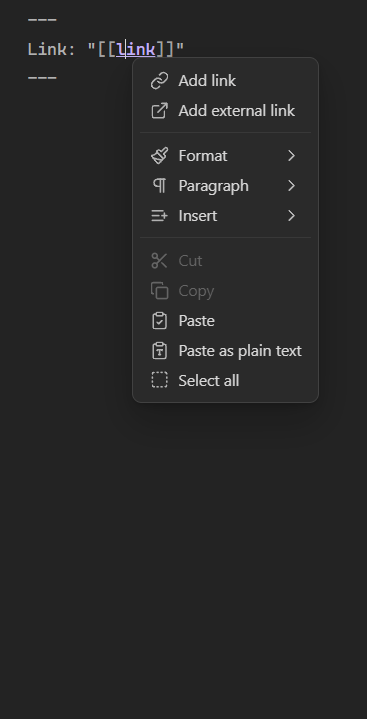Click the clipboard-T plain text paste icon
Screen dimensions: 367x719
tap(159, 351)
